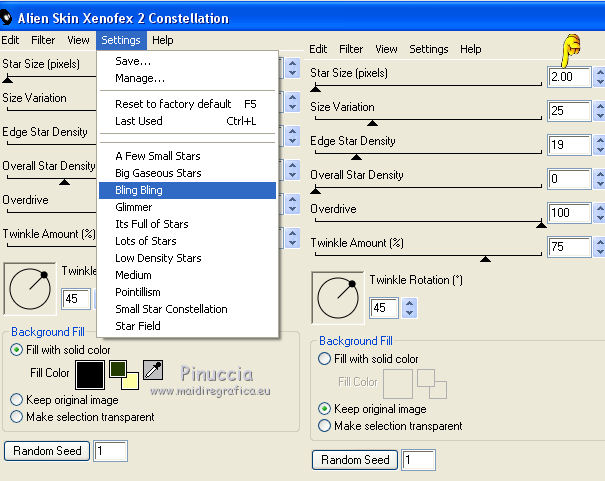Click the left Twinkle Rotation dial
Screen dimensions: 605x481
click(x=30, y=289)
